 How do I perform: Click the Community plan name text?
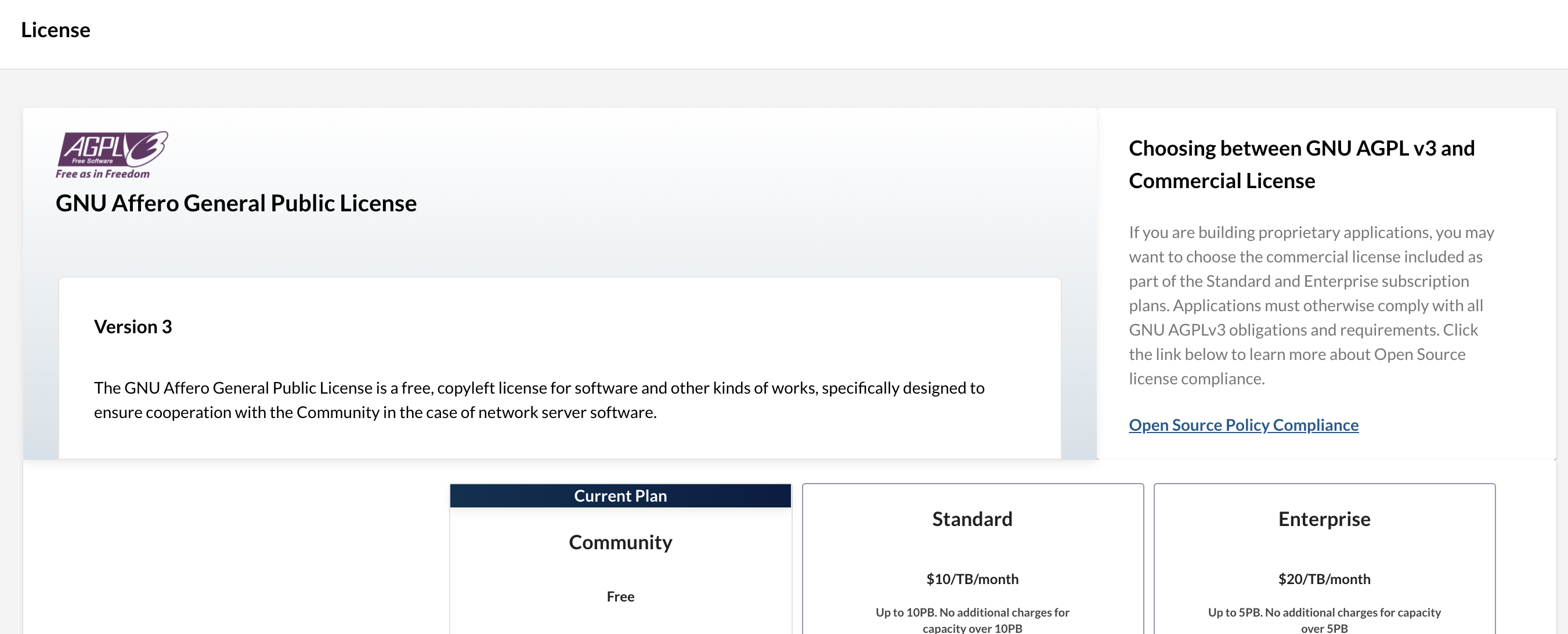(x=620, y=542)
